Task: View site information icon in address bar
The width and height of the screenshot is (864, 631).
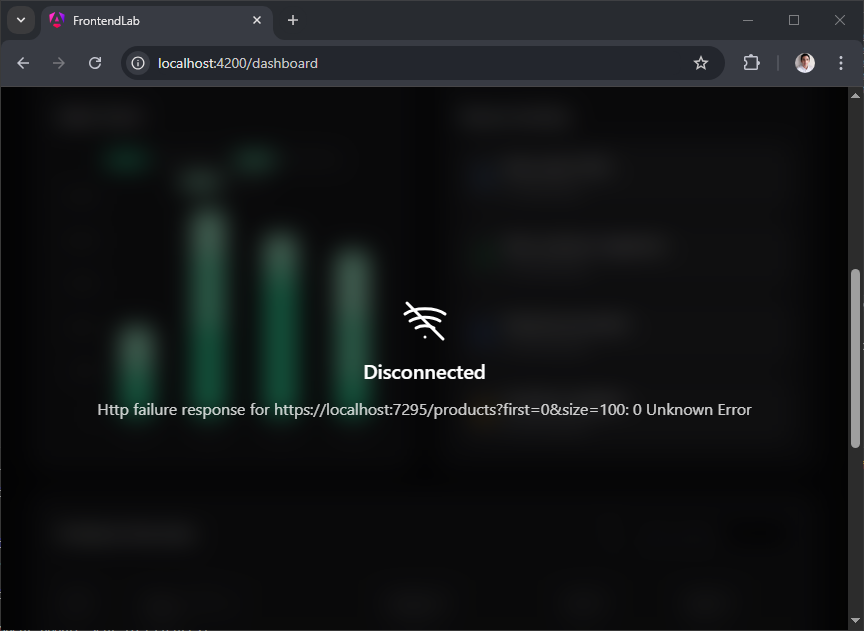Action: pyautogui.click(x=138, y=63)
